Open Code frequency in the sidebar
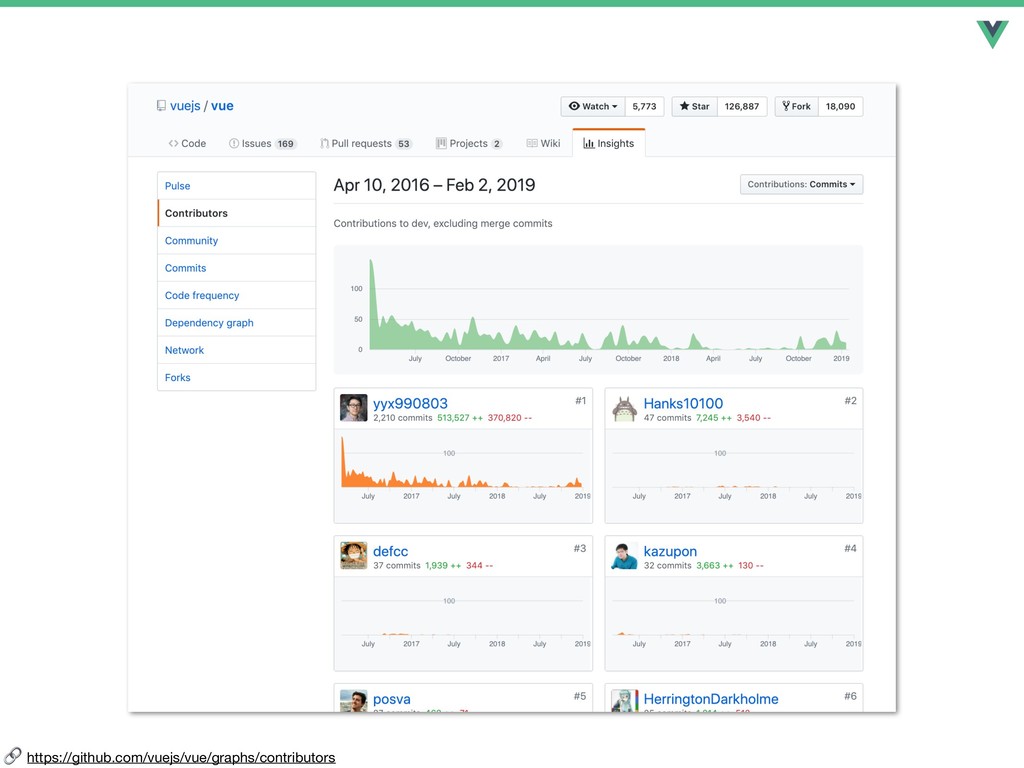Viewport: 1024px width, 768px height. point(236,295)
